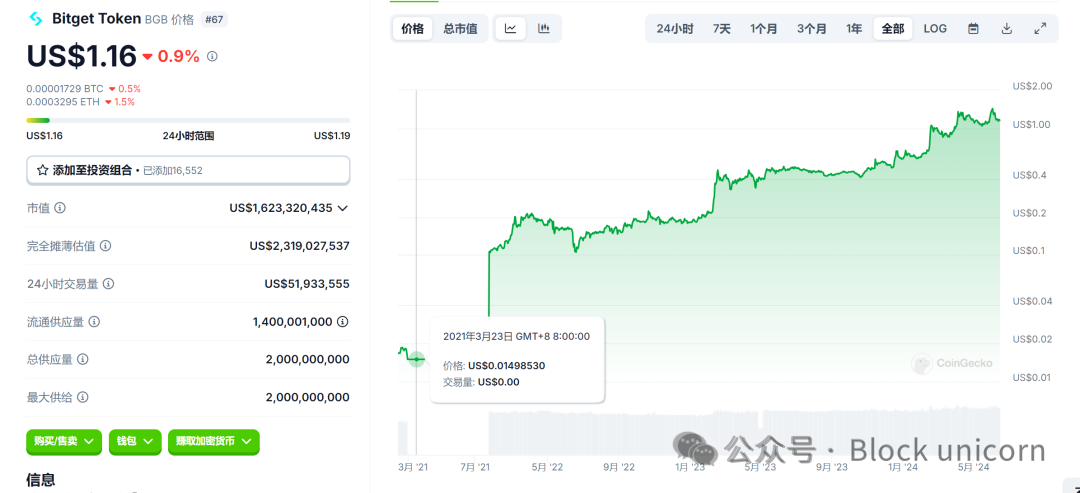
Task: Expand the 市值 value chevron
Action: tap(342, 208)
